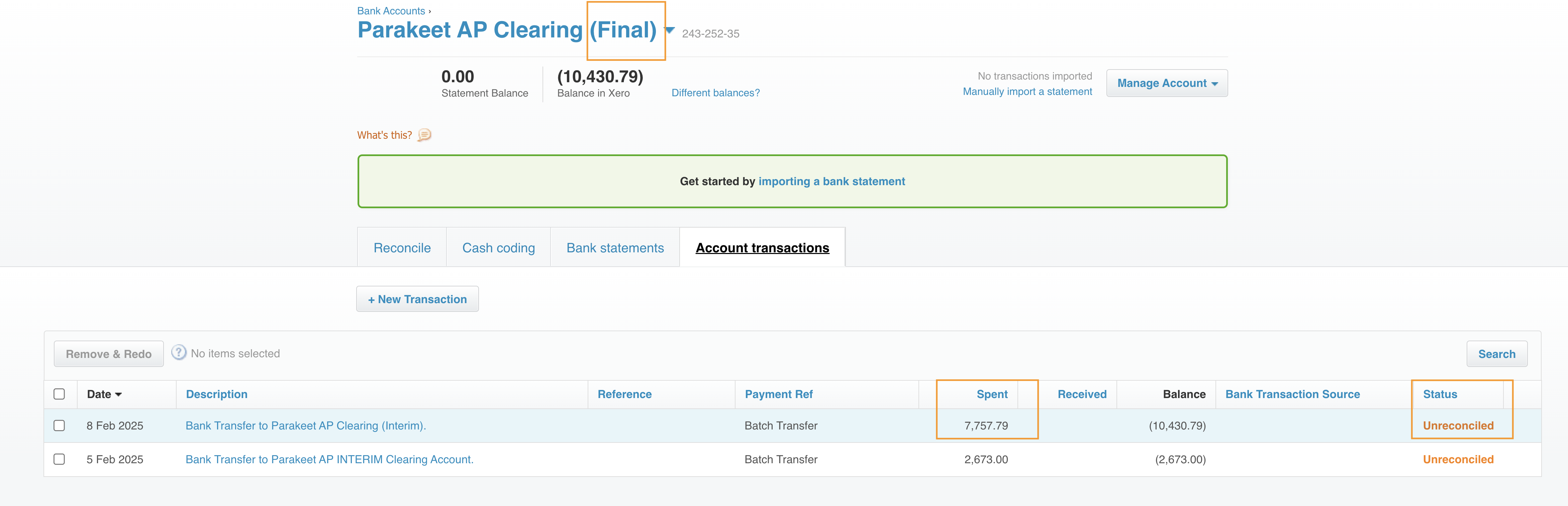Sort by the Spent column header
Viewport: 1568px width, 506px height.
[x=992, y=394]
